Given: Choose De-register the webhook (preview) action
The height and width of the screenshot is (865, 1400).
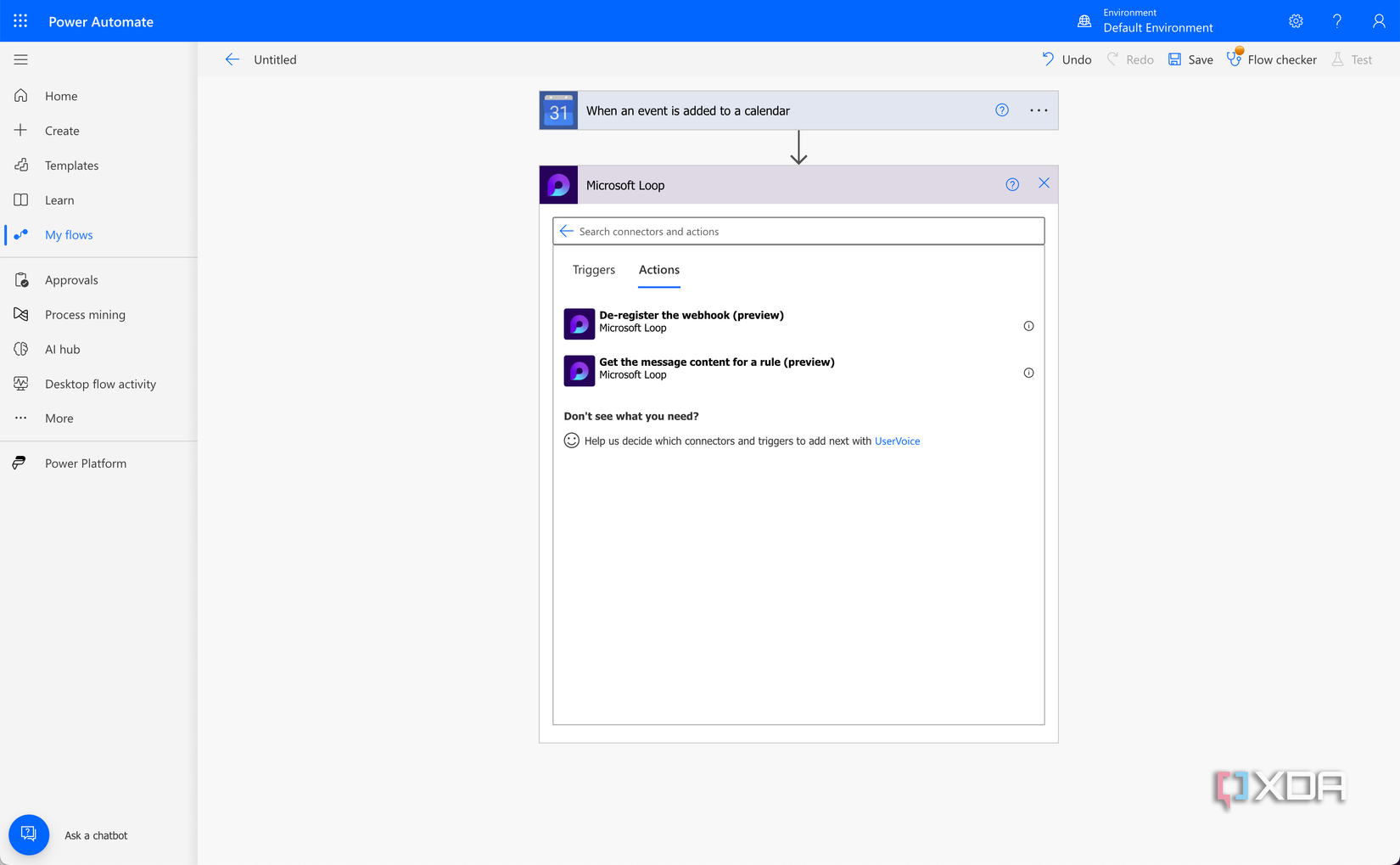Looking at the screenshot, I should [x=798, y=323].
